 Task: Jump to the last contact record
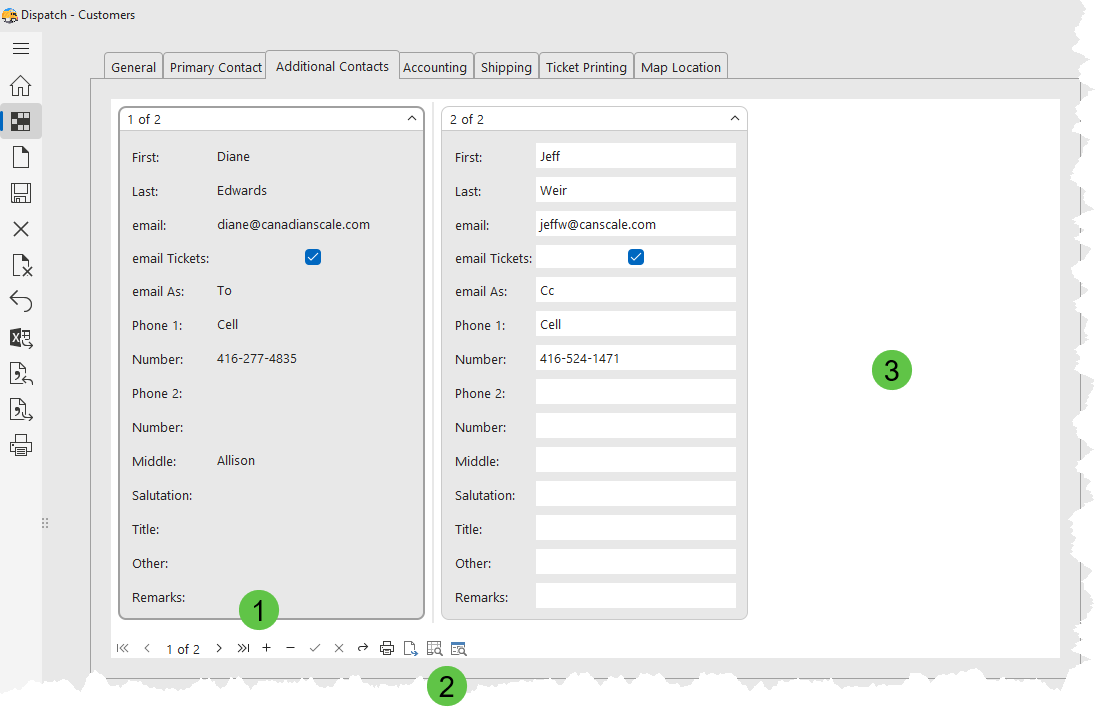tap(243, 648)
